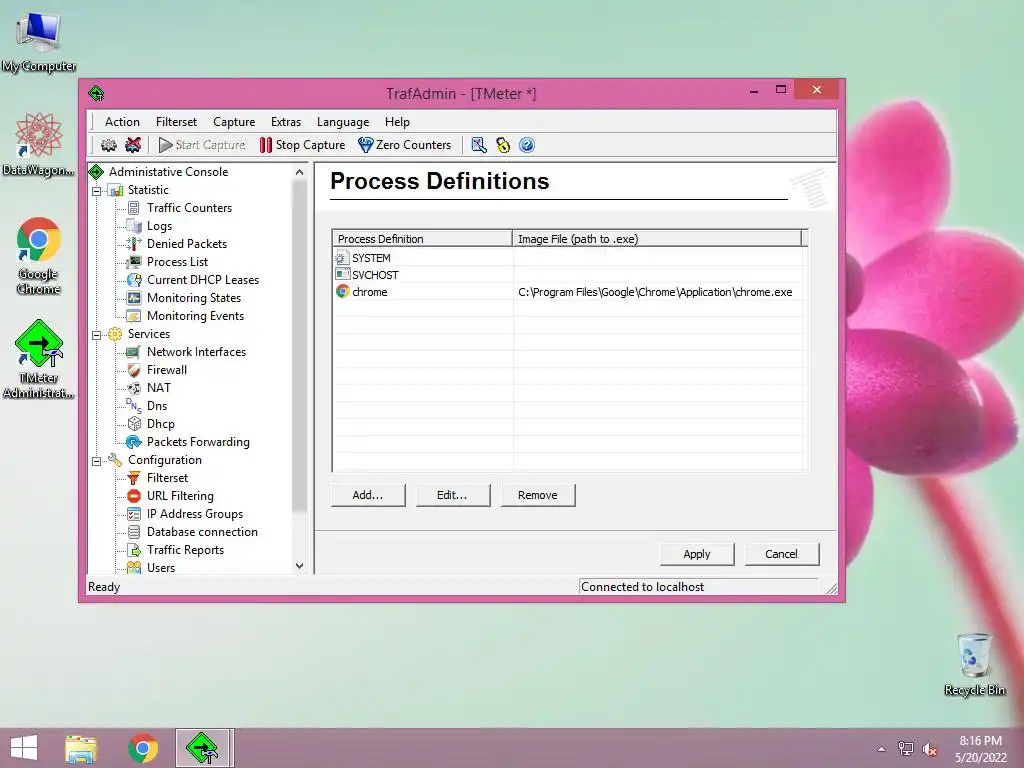Click the Image File column header
This screenshot has width=1024, height=768.
pyautogui.click(x=656, y=238)
